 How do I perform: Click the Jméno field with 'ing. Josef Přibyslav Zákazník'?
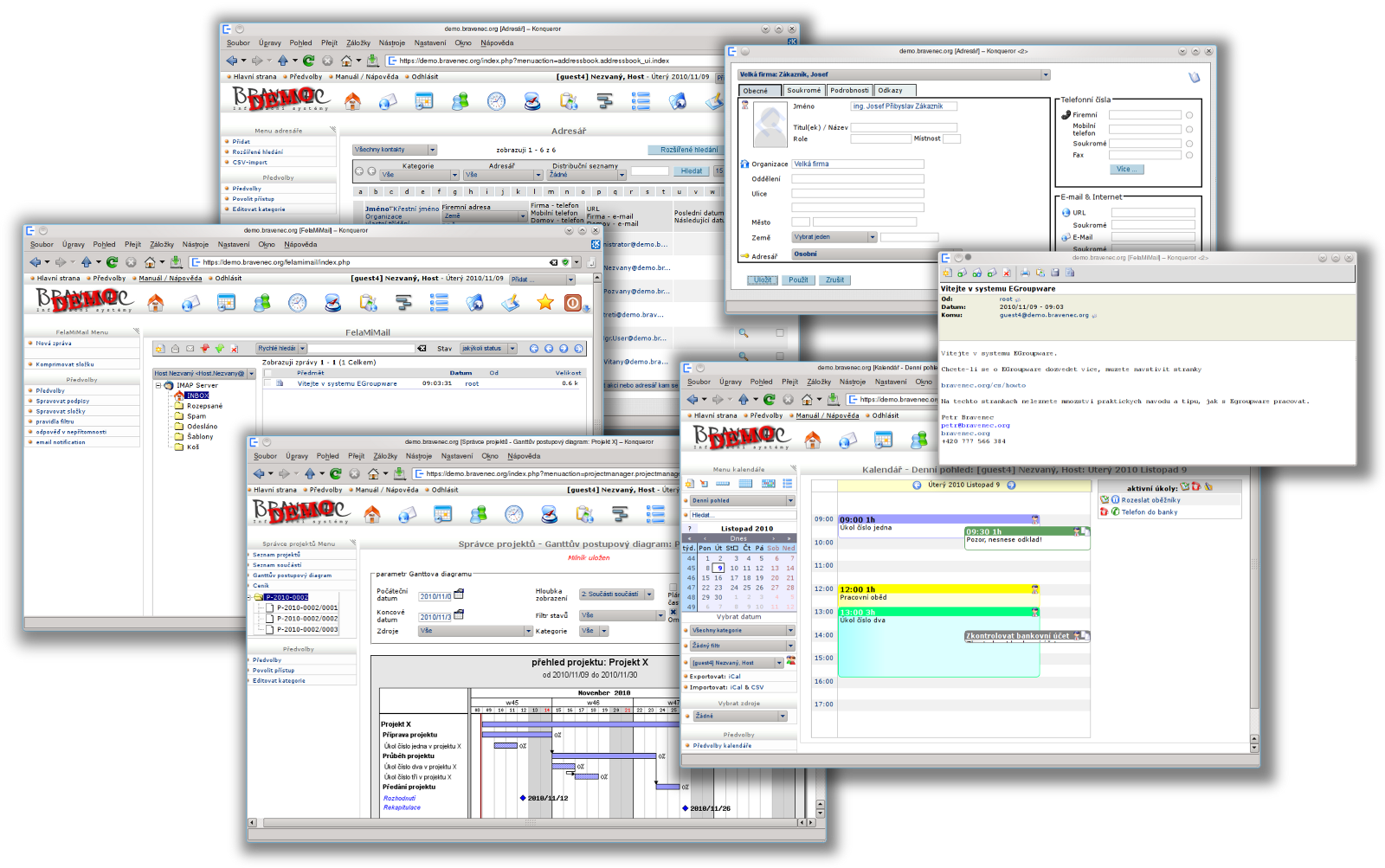coord(904,106)
